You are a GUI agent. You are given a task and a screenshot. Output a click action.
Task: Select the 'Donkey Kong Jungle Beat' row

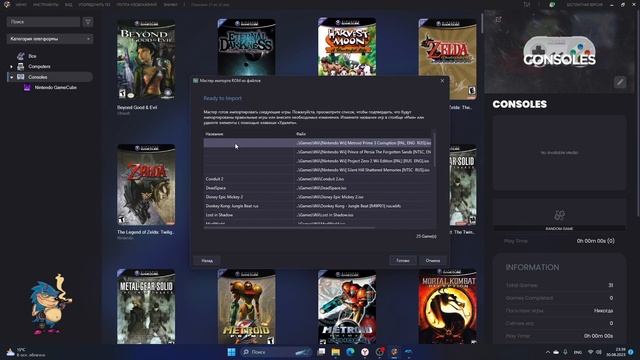[318, 206]
